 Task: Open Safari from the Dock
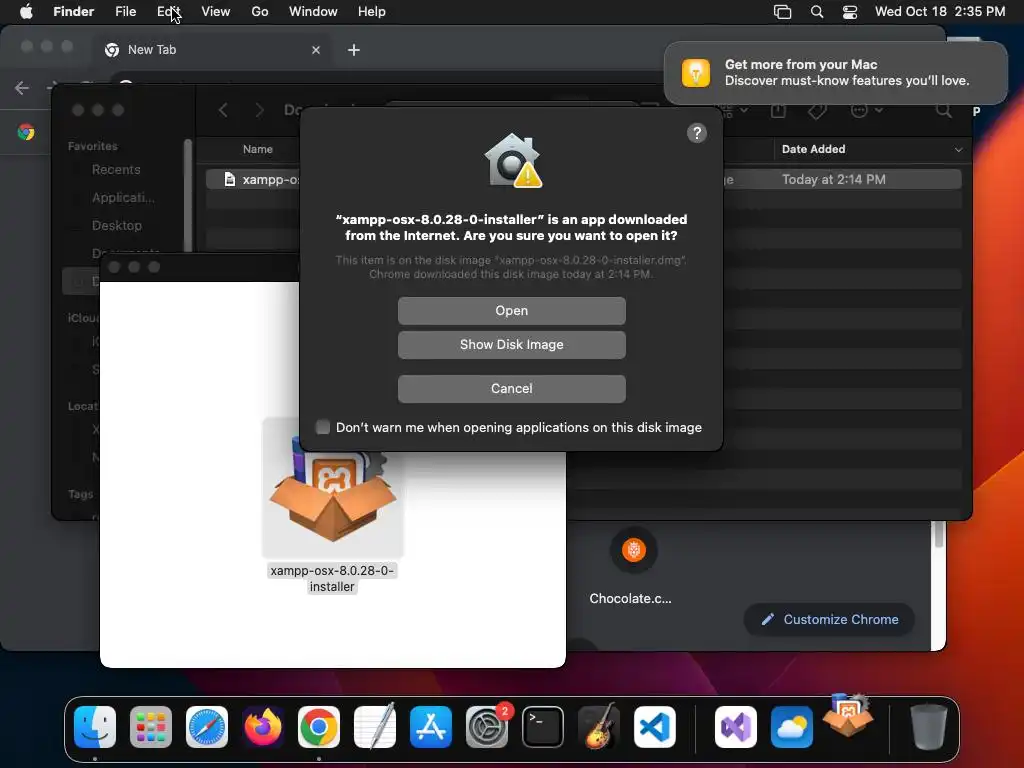coord(207,727)
